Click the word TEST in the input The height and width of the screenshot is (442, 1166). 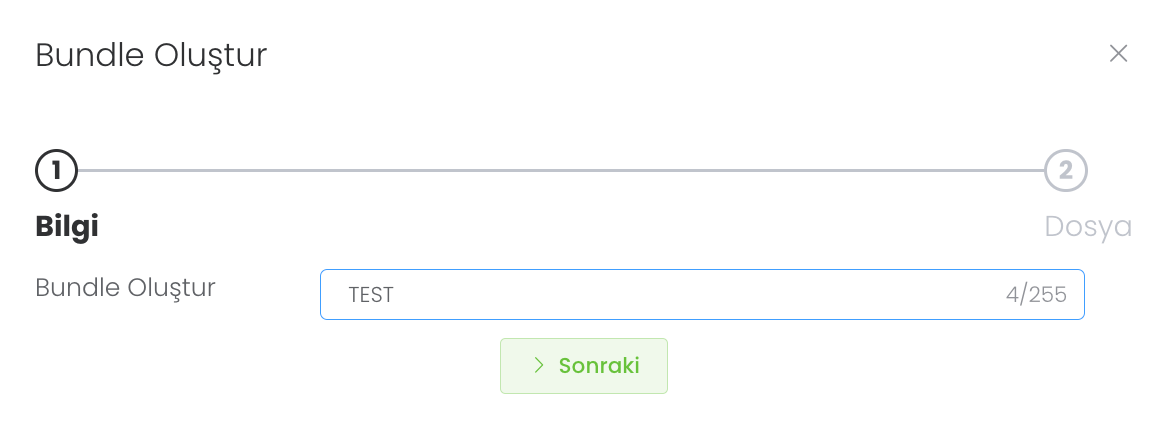tap(371, 295)
